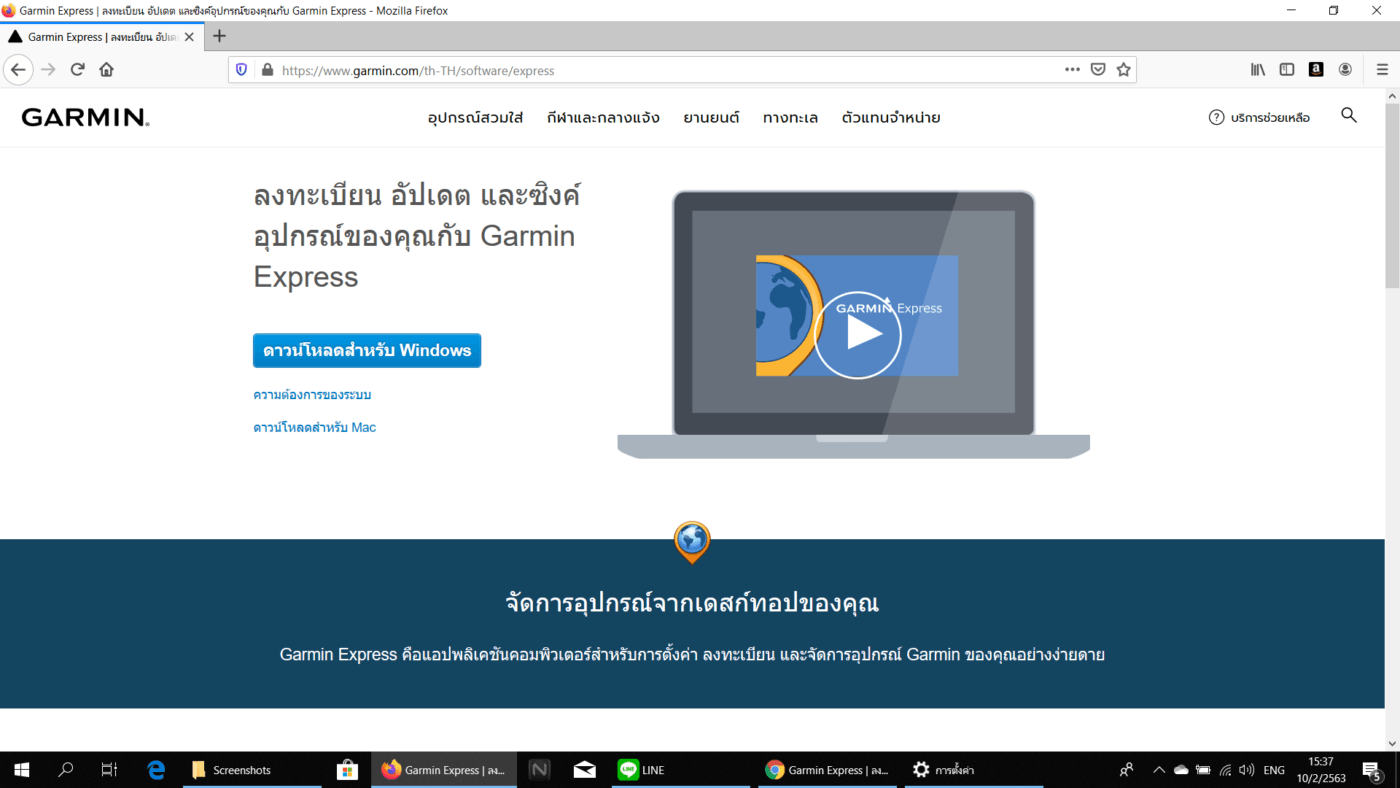
Task: Open Windows taskbar search
Action: tap(66, 770)
